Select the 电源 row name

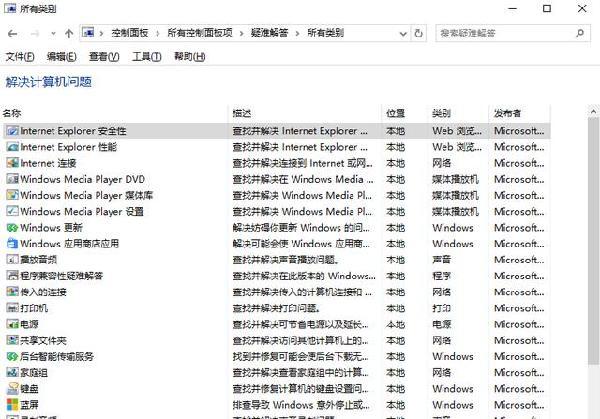tap(29, 324)
